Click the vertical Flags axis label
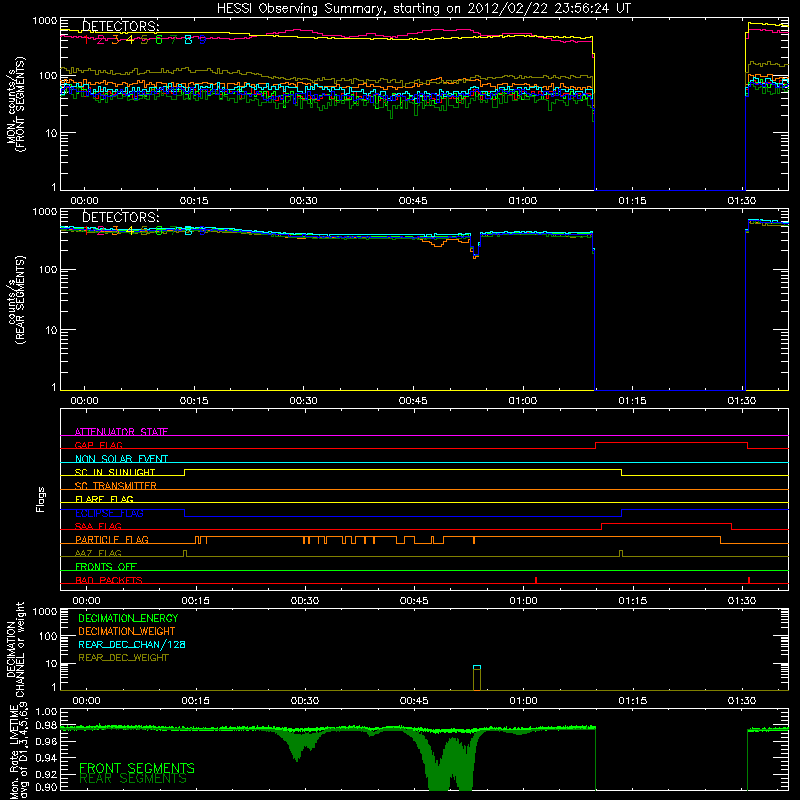Viewport: 800px width, 800px height. coord(40,499)
